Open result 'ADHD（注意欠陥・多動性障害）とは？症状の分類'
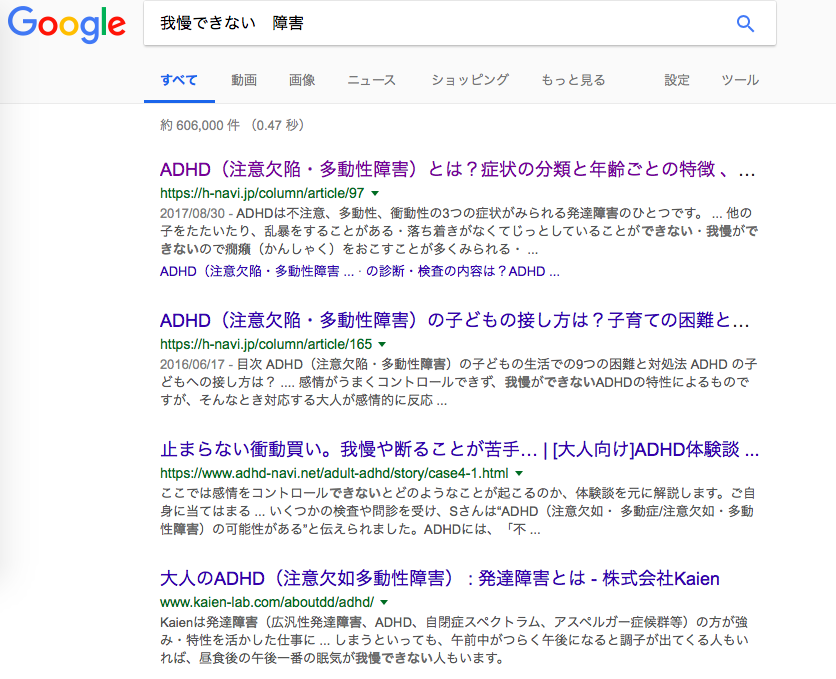Viewport: 836px width, 679px height. 457,169
